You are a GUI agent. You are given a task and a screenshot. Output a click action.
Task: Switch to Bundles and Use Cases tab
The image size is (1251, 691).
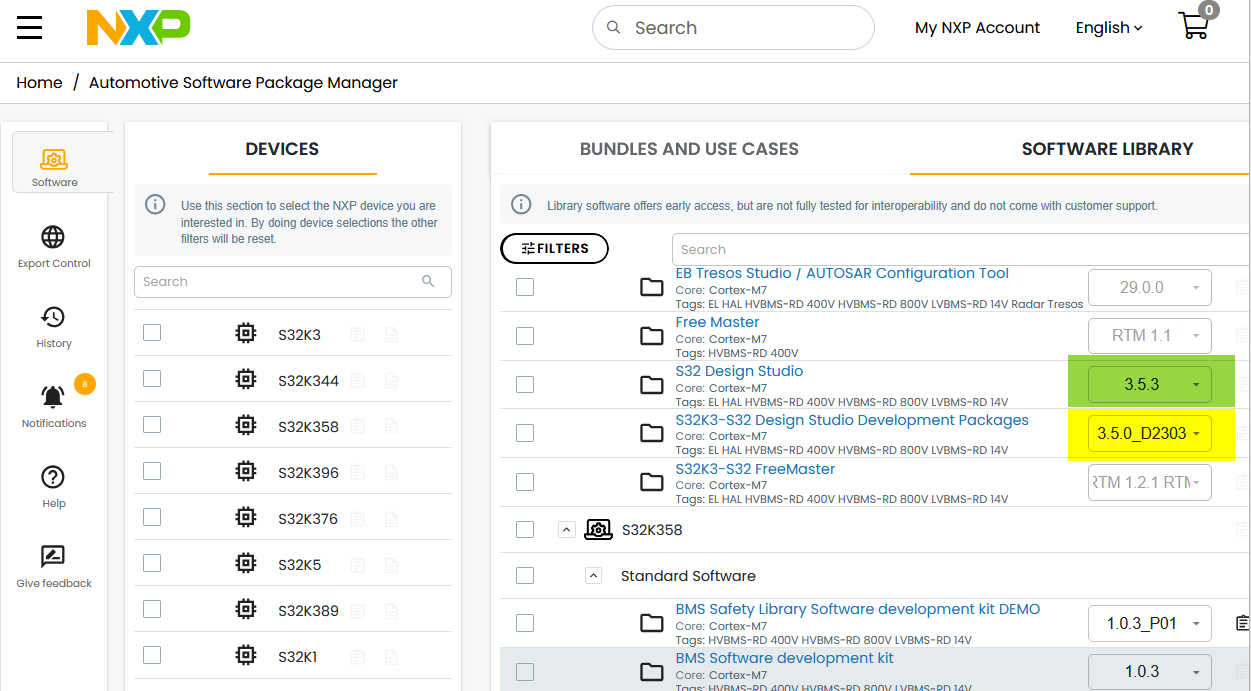tap(689, 149)
